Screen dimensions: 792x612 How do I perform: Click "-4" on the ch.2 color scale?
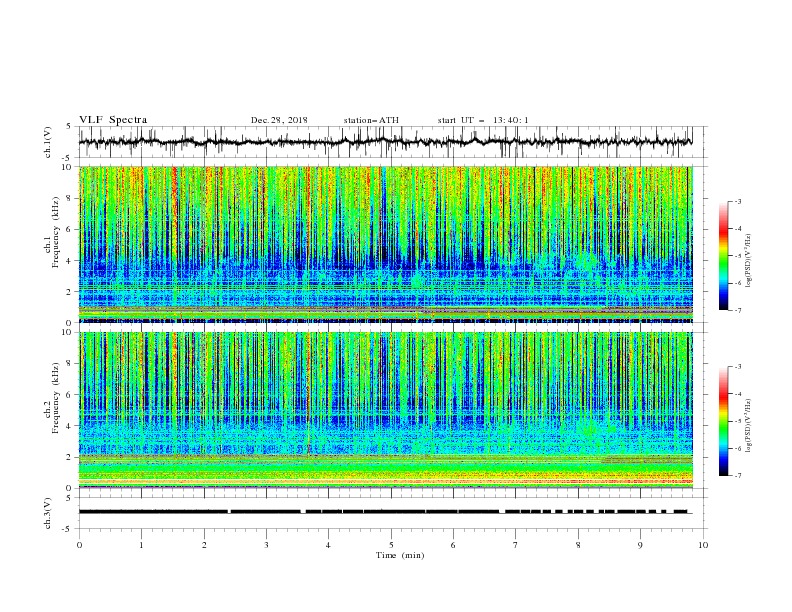click(x=737, y=394)
